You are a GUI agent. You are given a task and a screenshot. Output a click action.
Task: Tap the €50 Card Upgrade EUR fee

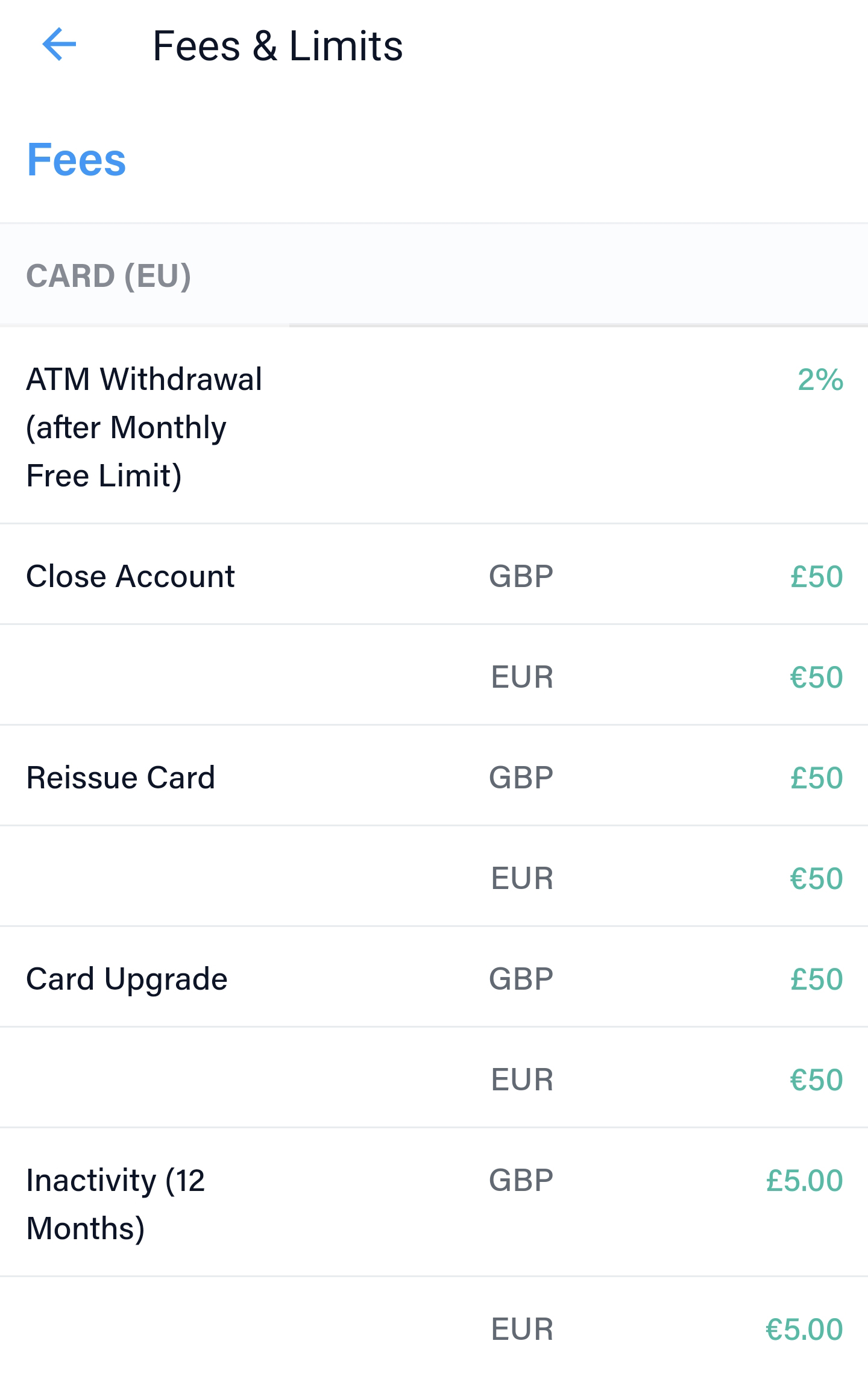[816, 1079]
